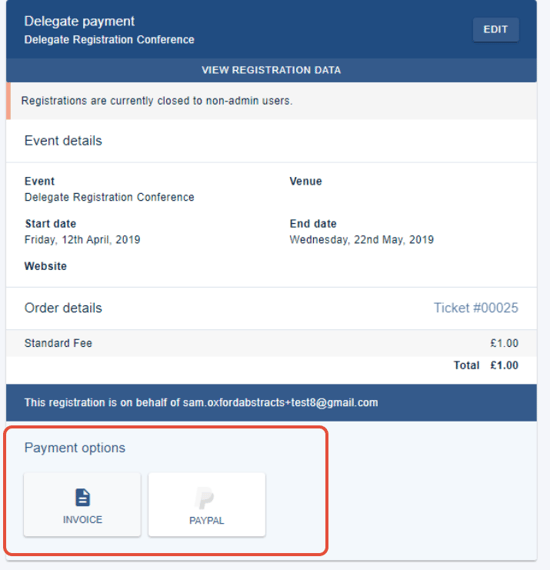The height and width of the screenshot is (570, 550).
Task: Click the Venue field label
Action: coord(306,181)
